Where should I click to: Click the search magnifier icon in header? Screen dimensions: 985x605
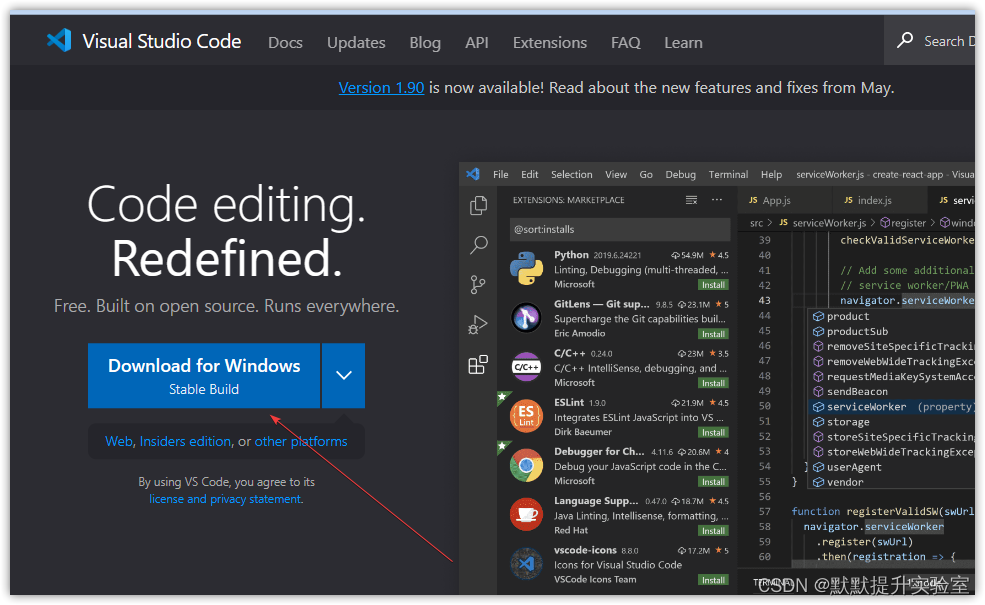[x=905, y=41]
